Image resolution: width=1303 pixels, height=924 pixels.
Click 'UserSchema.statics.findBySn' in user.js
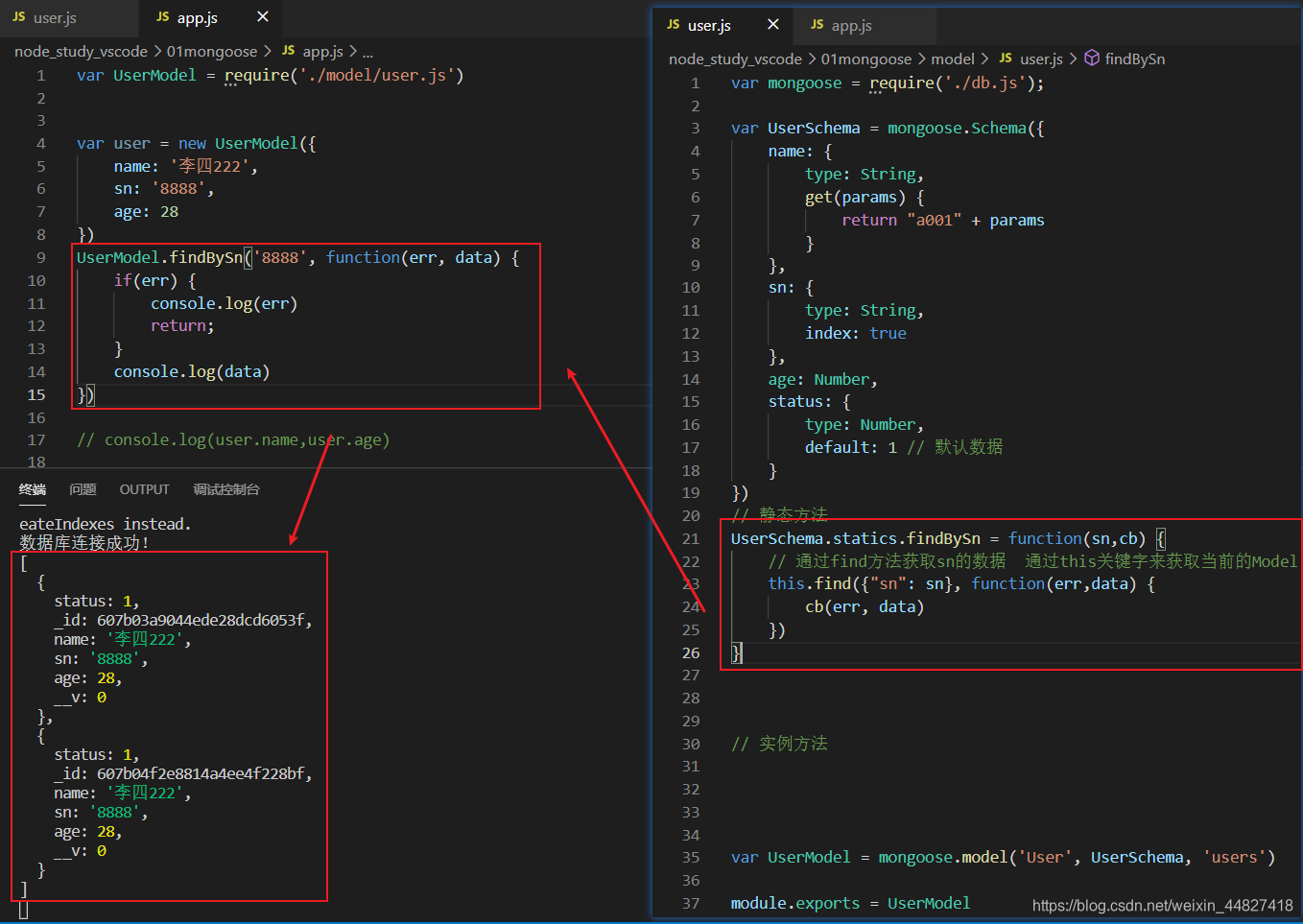point(856,538)
